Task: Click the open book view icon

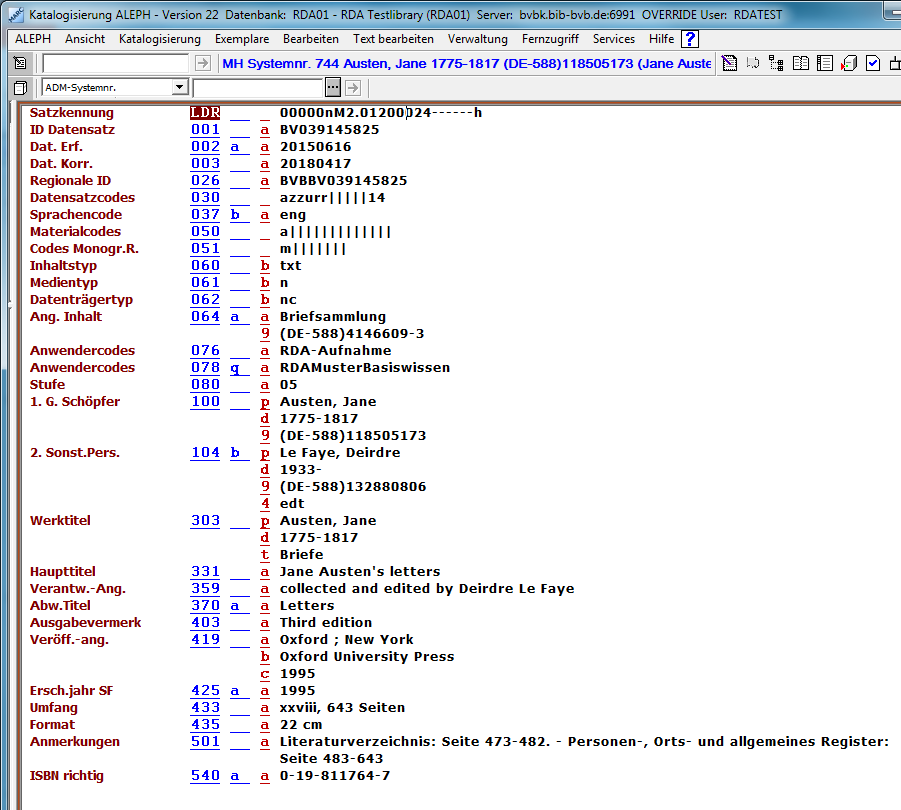Action: pos(801,63)
